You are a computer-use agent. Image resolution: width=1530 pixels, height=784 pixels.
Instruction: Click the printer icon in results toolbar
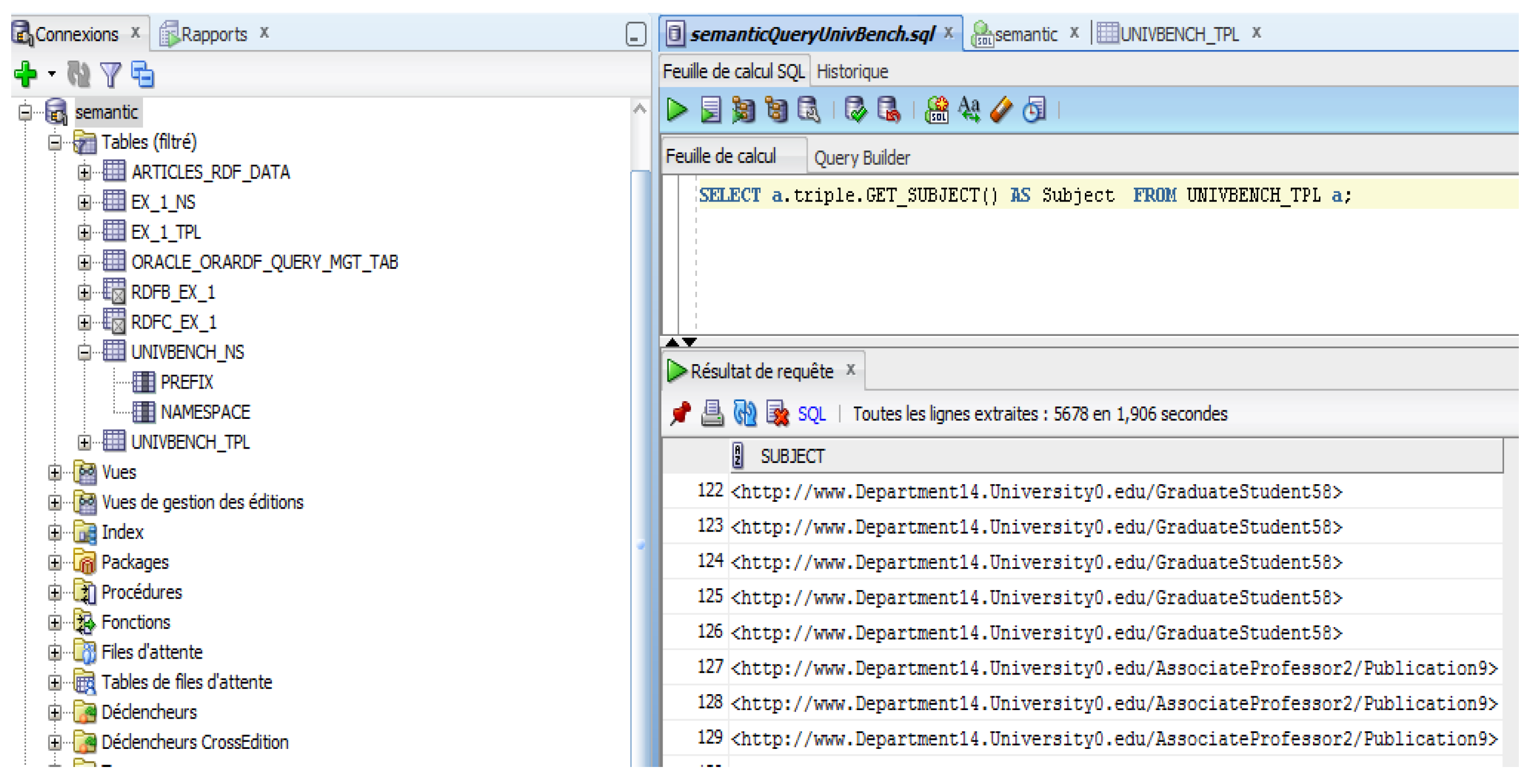[x=712, y=414]
